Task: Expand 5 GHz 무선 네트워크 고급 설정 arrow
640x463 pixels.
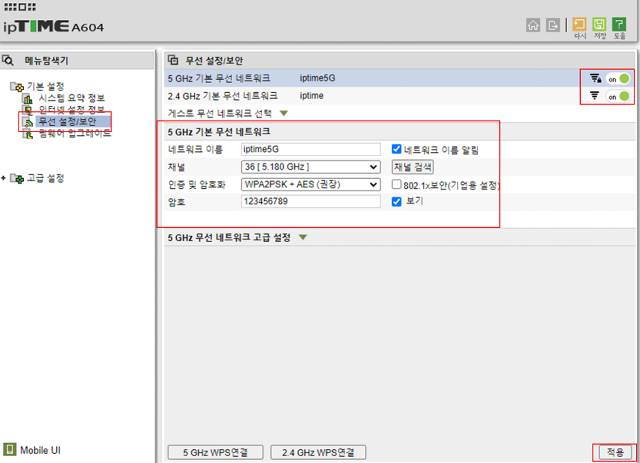Action: pos(303,237)
